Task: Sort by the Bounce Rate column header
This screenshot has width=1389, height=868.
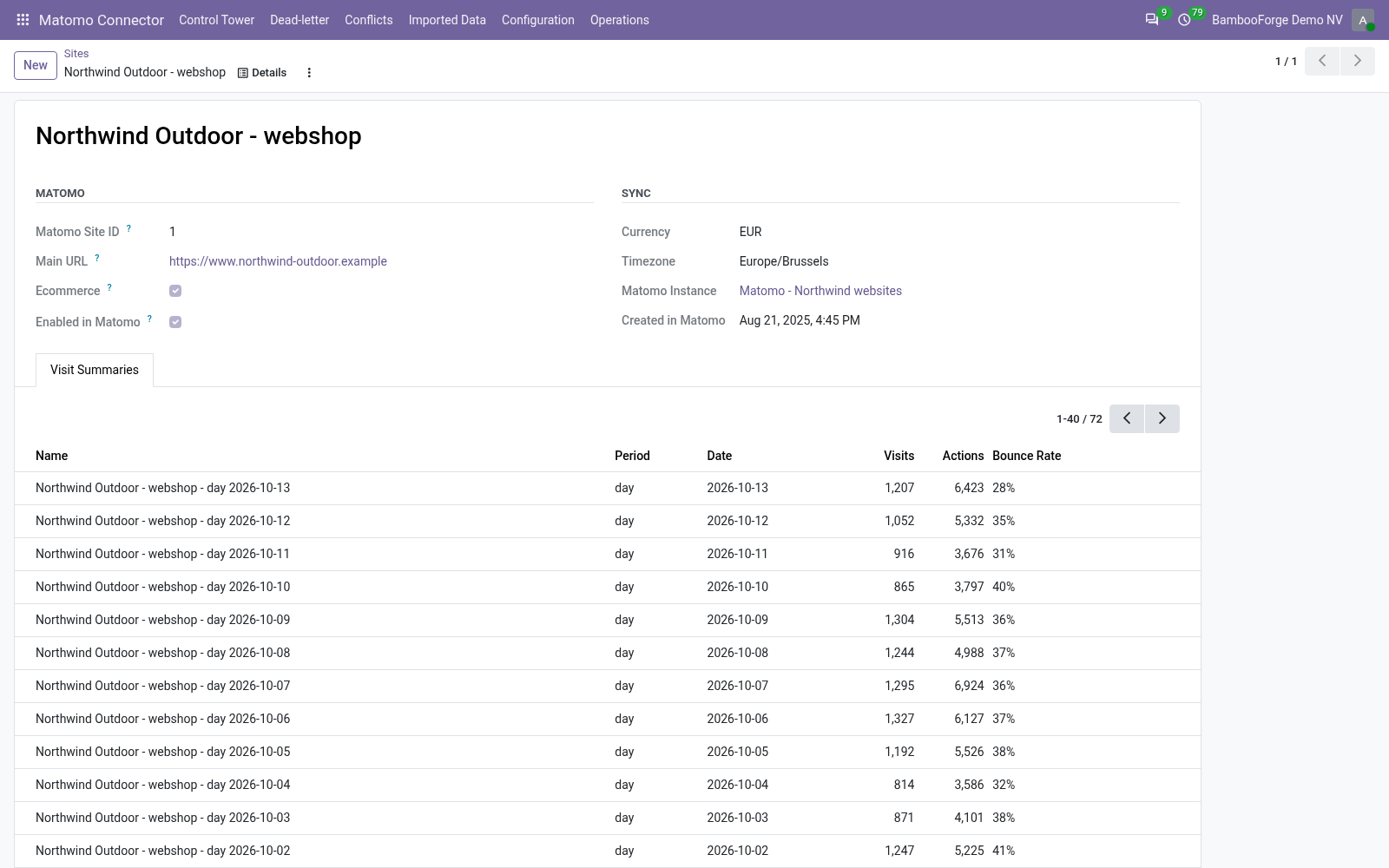Action: click(1027, 456)
